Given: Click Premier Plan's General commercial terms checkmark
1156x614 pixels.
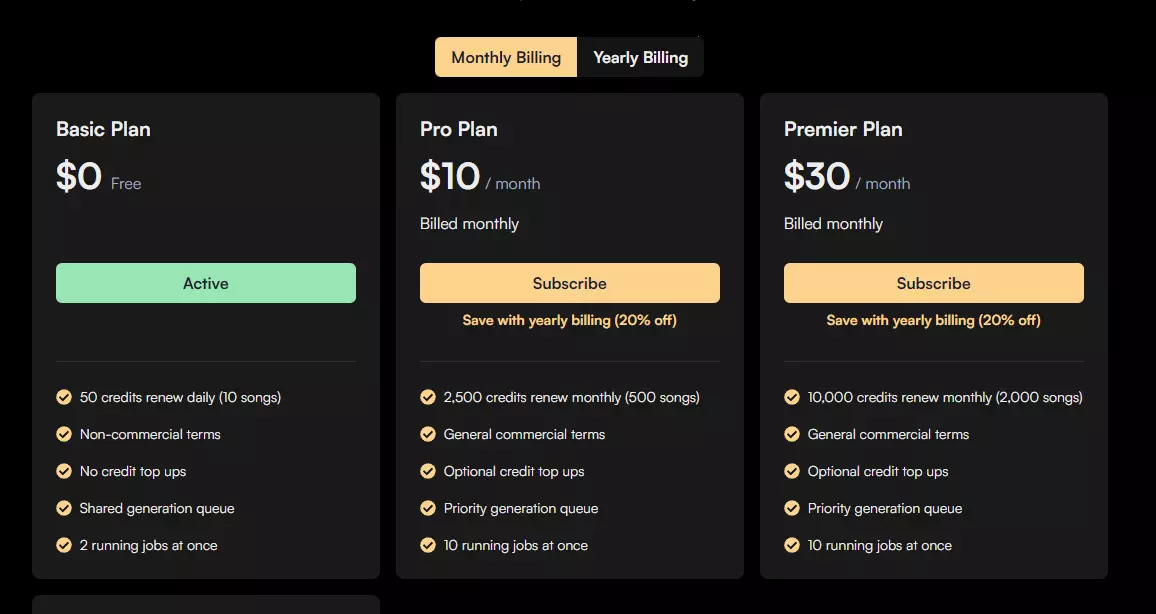Looking at the screenshot, I should click(792, 434).
